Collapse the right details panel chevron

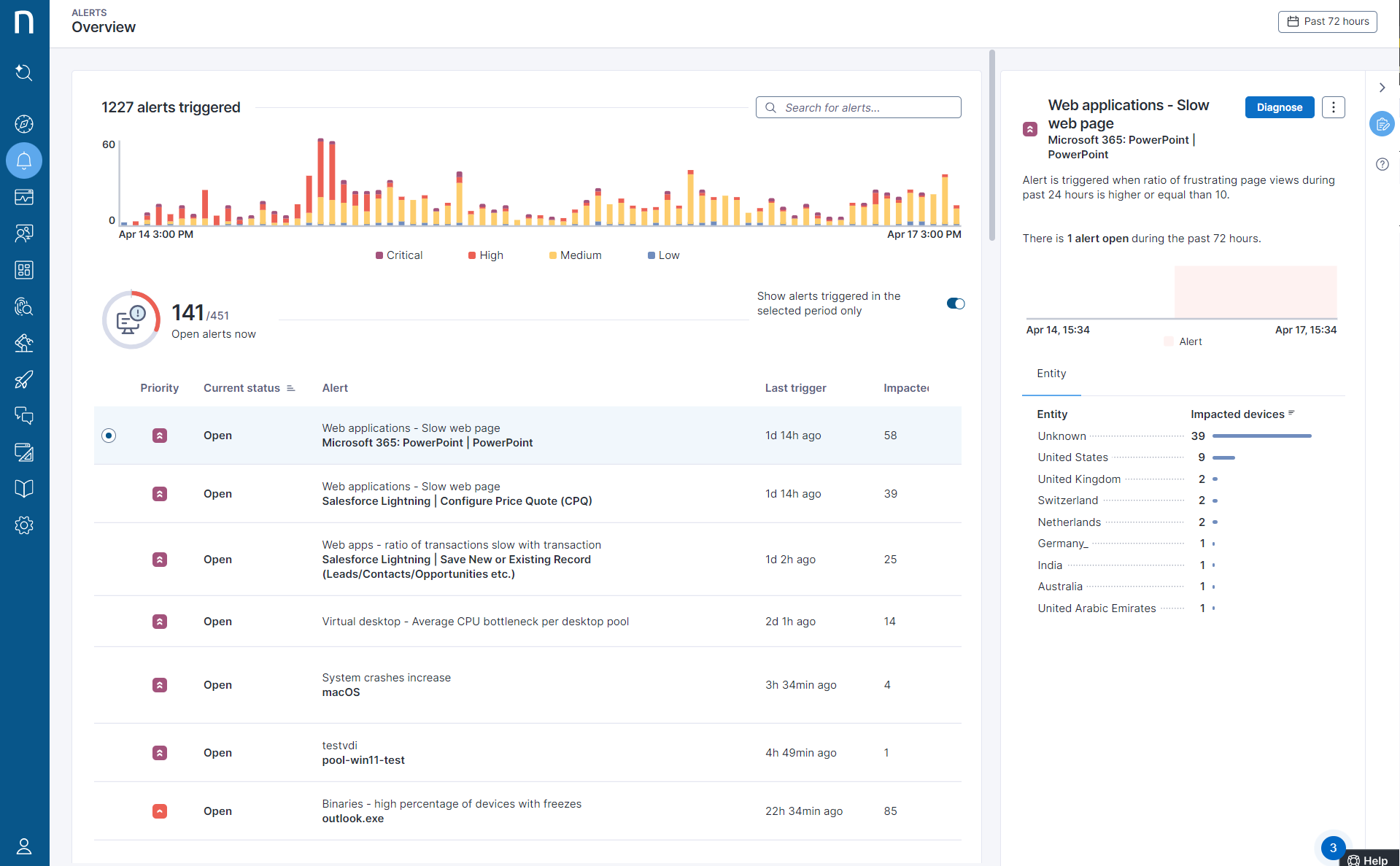coord(1382,88)
